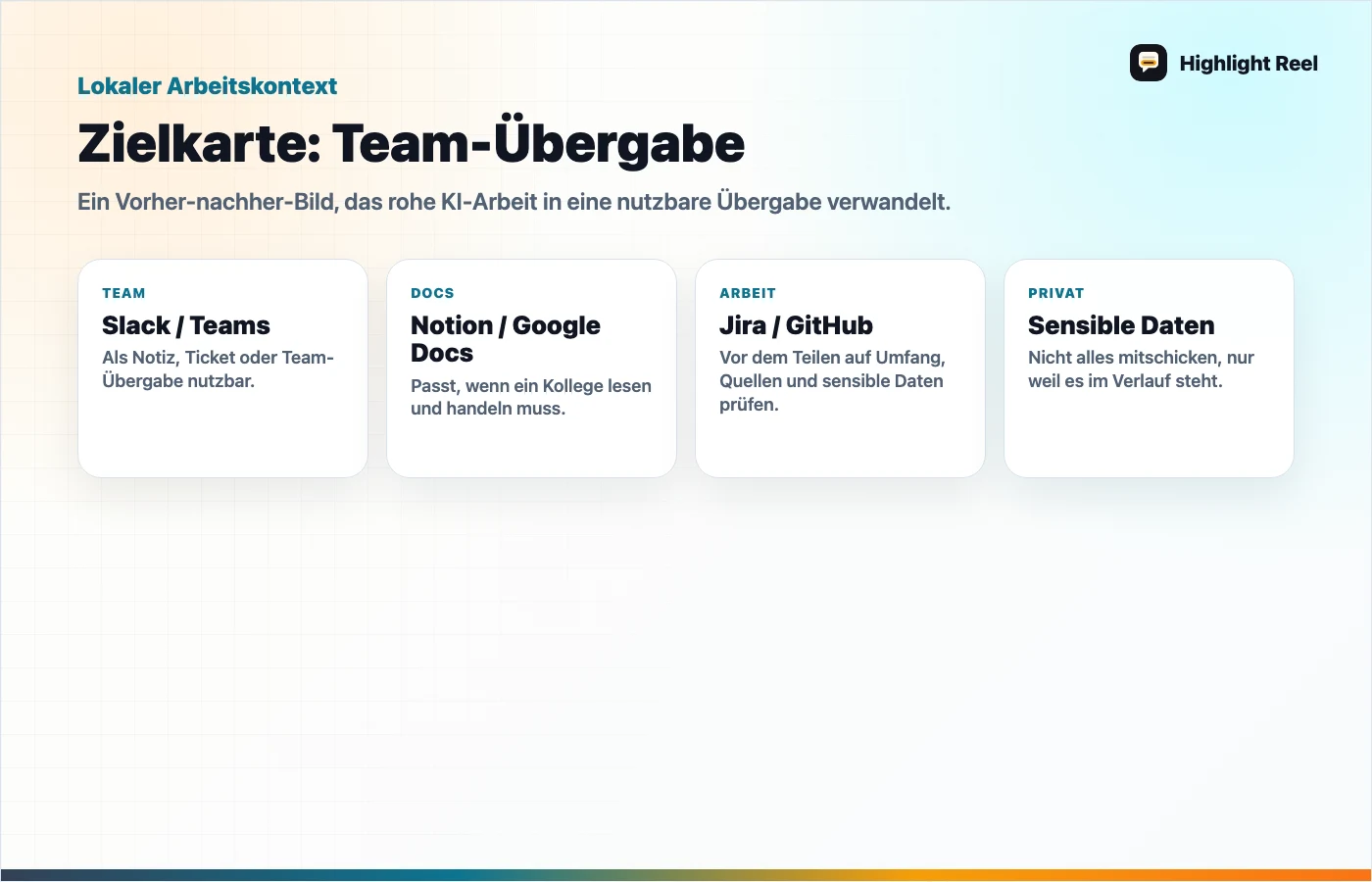Click the 'Vor dem Teilen auf Umfang' description

pyautogui.click(x=832, y=381)
